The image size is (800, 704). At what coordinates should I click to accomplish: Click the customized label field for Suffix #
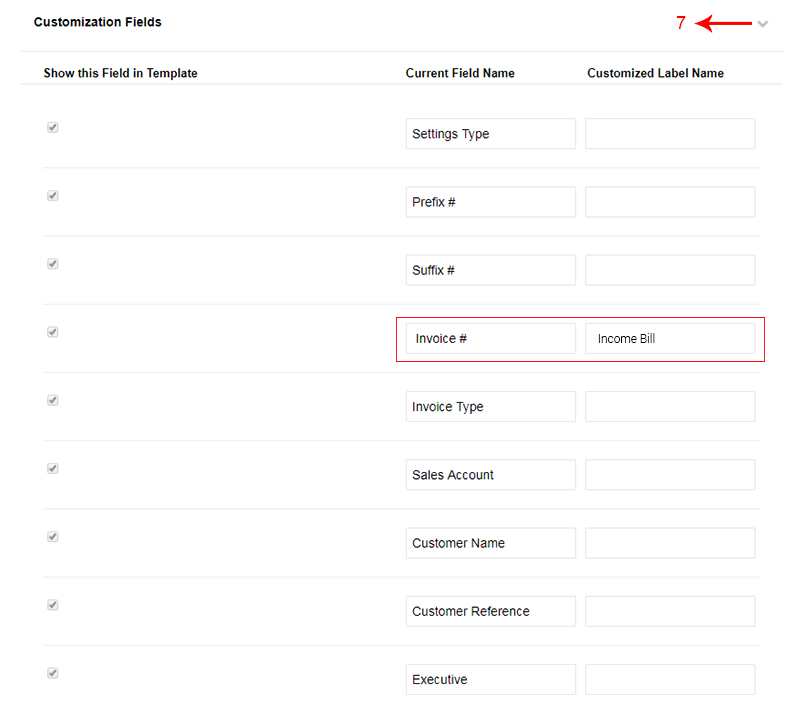[x=670, y=270]
